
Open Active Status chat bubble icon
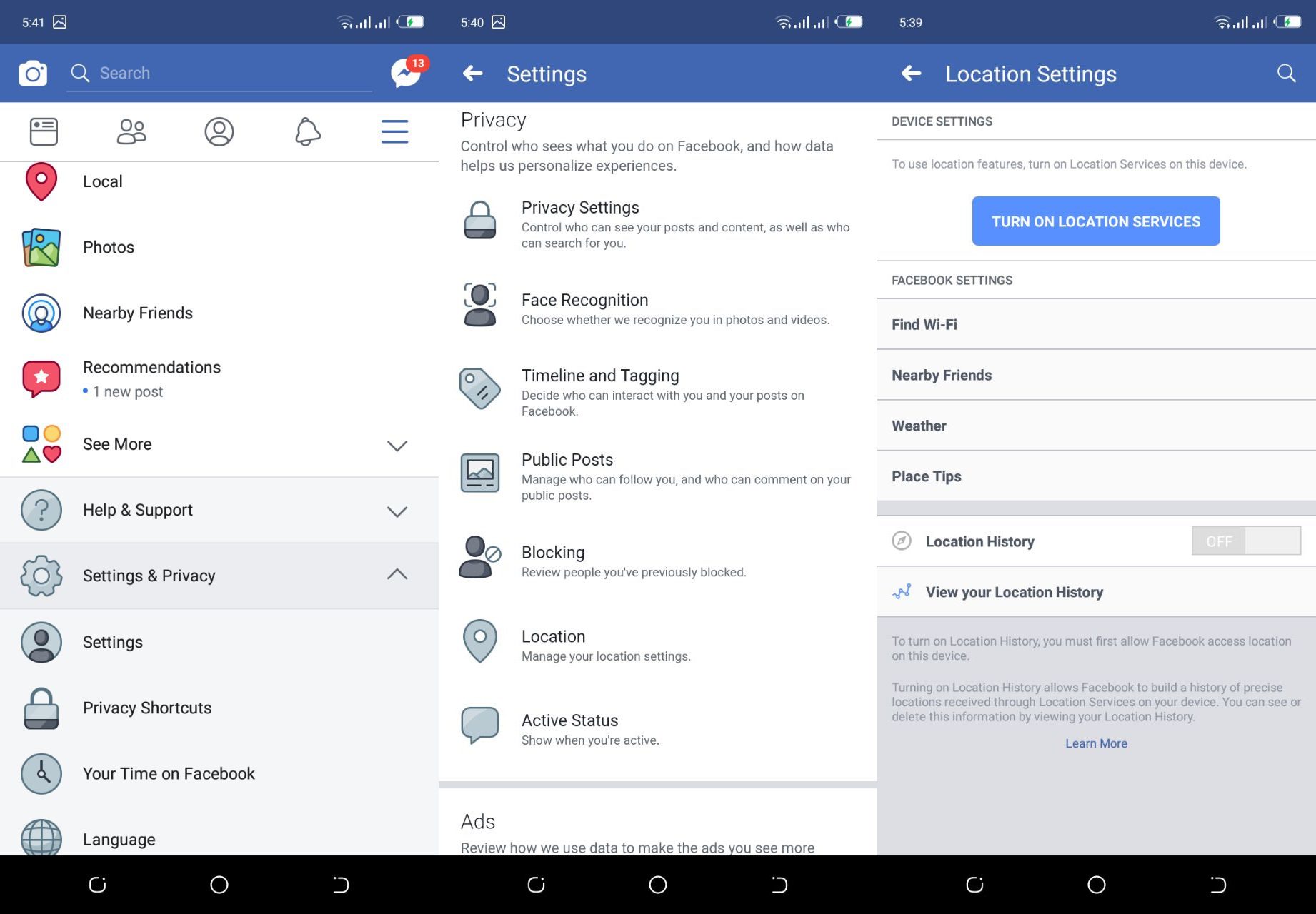pos(480,725)
